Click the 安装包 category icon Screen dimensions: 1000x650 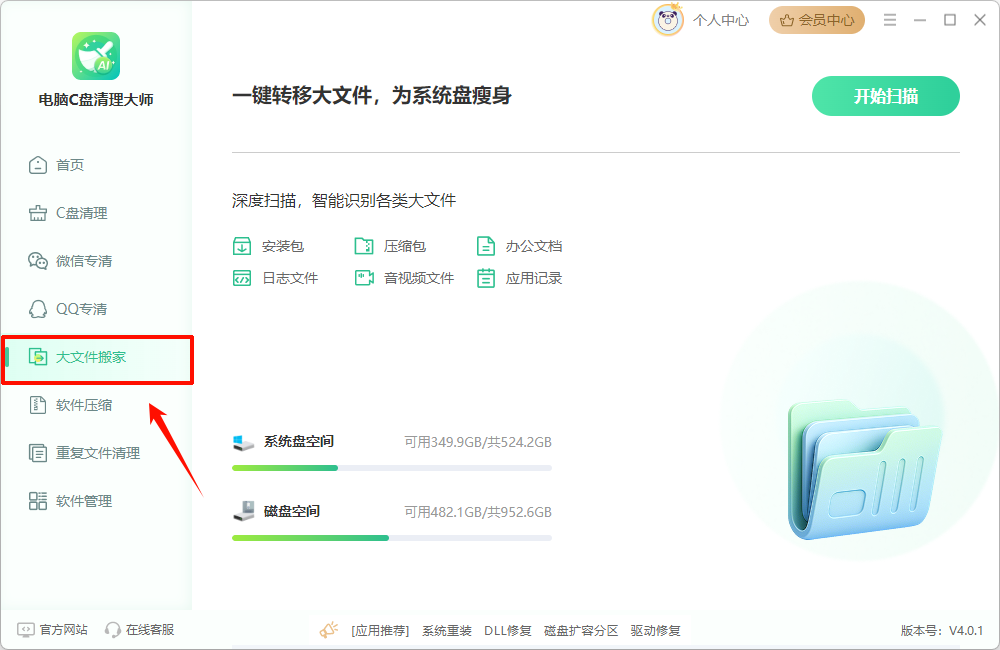(241, 245)
